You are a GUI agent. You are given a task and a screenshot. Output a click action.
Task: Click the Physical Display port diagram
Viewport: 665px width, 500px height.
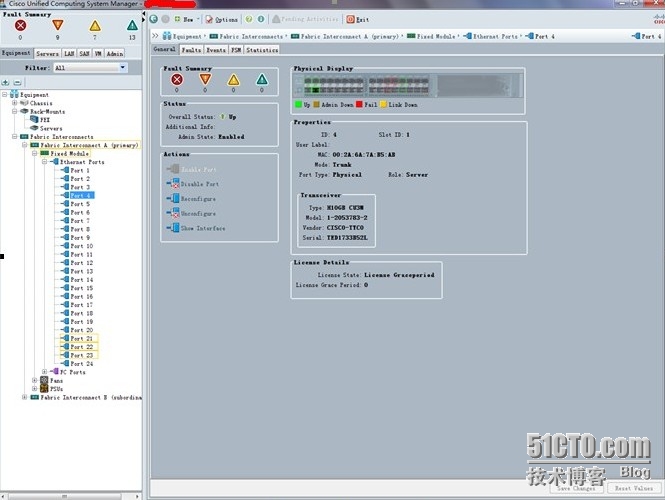click(409, 85)
